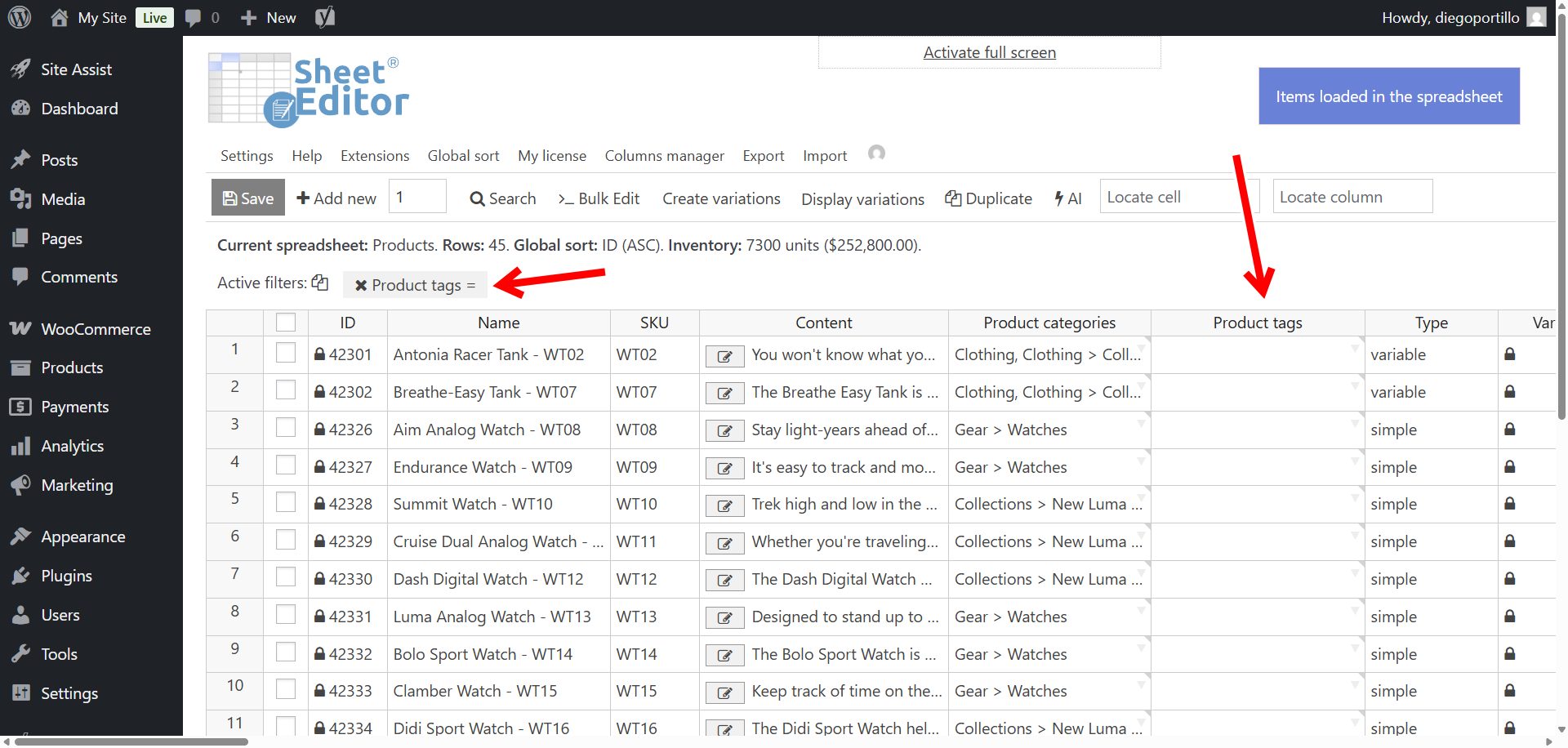Viewport: 1568px width, 748px height.
Task: Expand Product tags dropdown for row 1
Action: [x=1355, y=348]
